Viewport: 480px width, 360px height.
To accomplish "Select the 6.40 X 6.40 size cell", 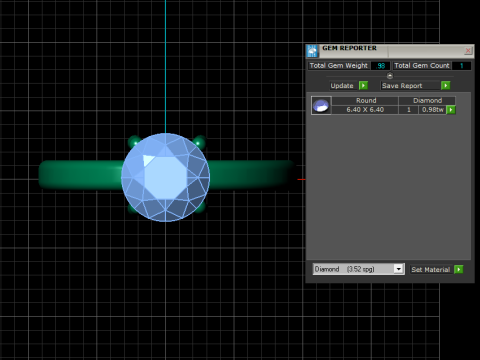I will click(365, 110).
